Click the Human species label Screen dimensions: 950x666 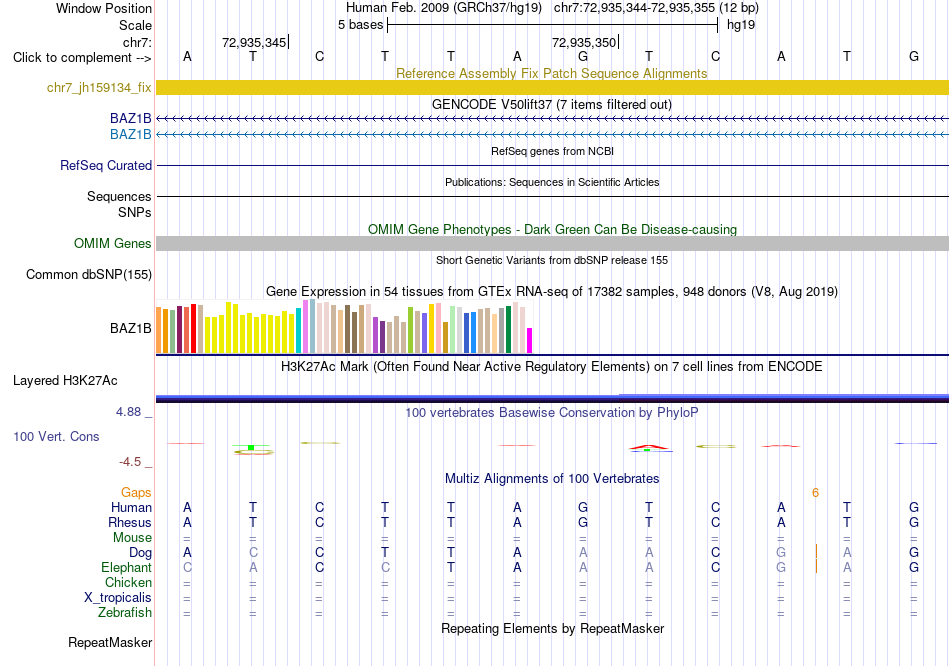point(131,507)
